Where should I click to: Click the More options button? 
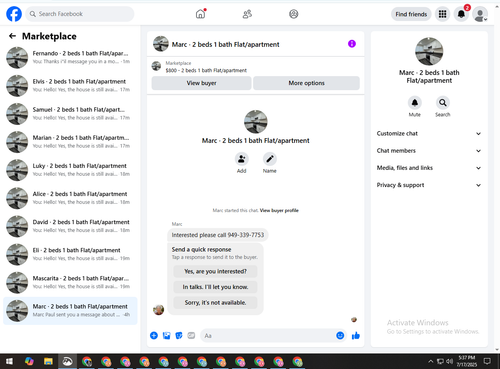click(306, 83)
